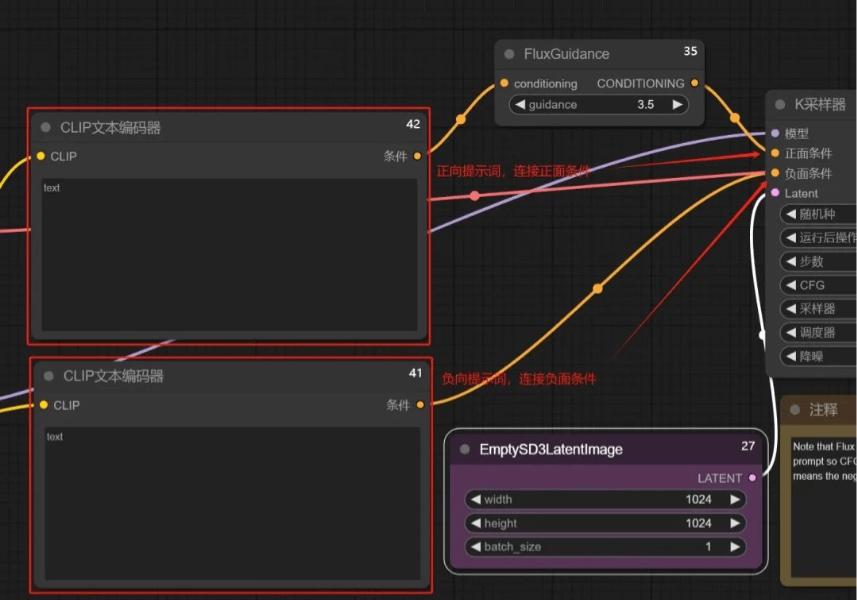Click the conditioning input port on FluxGuidance
This screenshot has height=600, width=857.
tap(504, 84)
